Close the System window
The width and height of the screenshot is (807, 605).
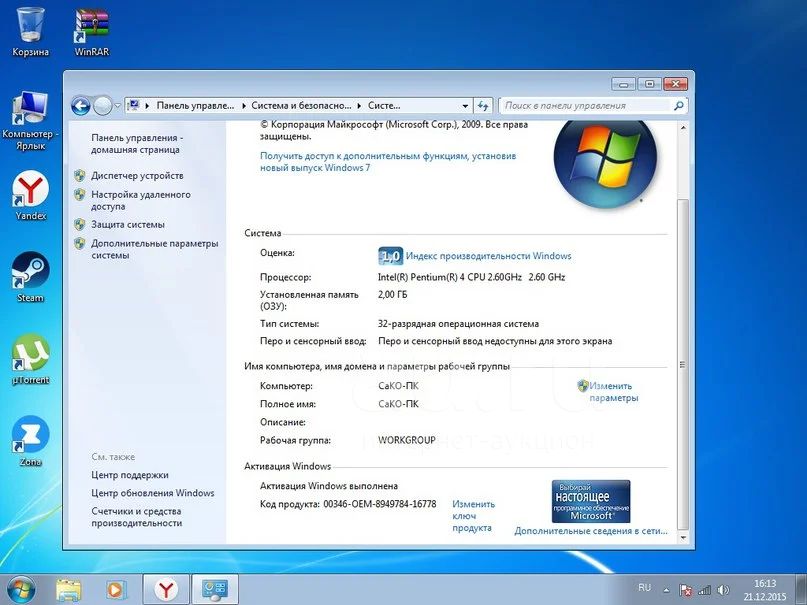(675, 84)
